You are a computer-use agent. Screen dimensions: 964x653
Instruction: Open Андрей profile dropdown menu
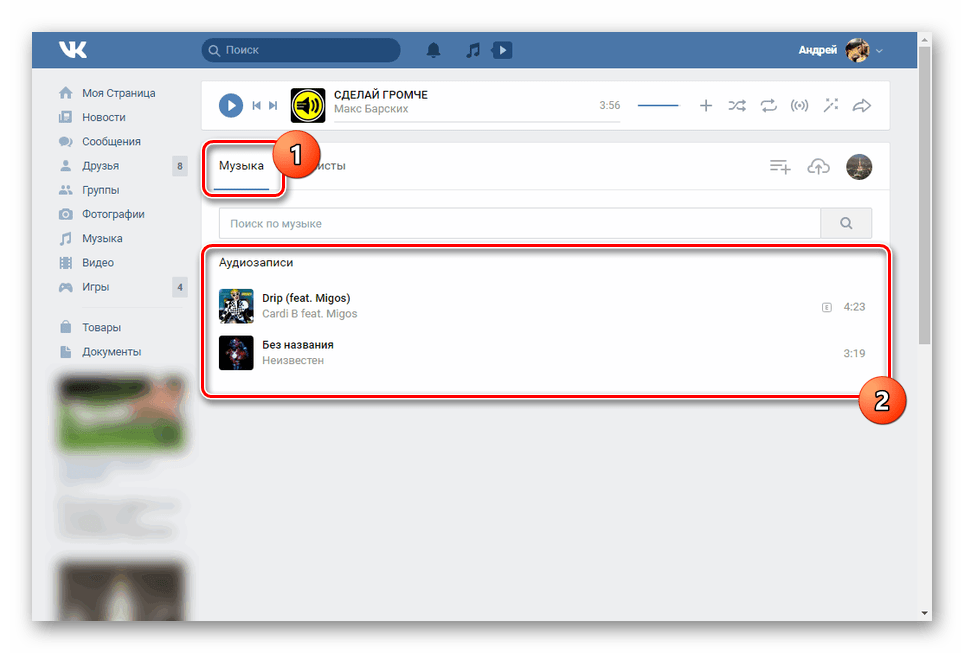[879, 50]
